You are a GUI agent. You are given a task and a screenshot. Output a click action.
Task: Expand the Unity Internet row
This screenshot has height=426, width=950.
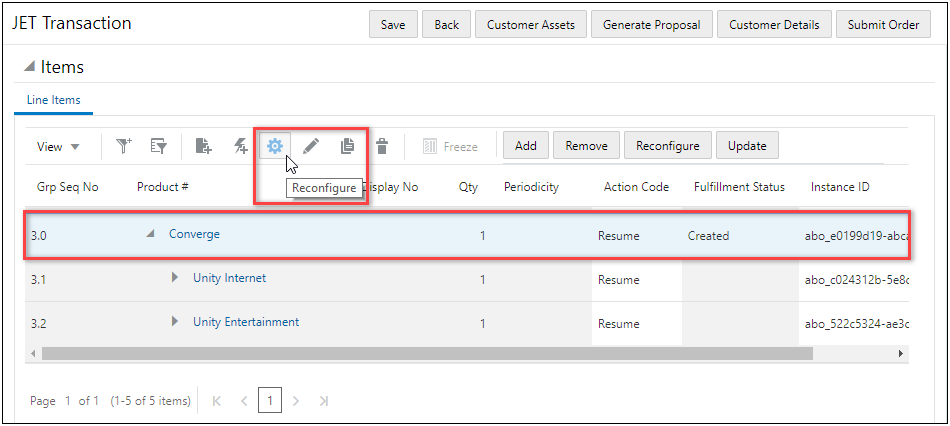pyautogui.click(x=175, y=278)
